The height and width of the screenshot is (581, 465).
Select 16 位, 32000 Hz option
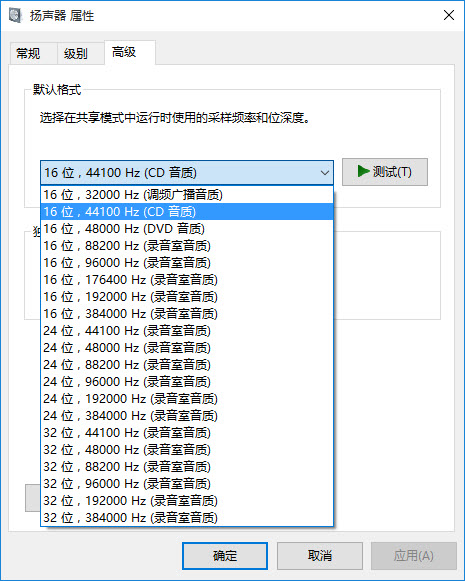pos(187,195)
